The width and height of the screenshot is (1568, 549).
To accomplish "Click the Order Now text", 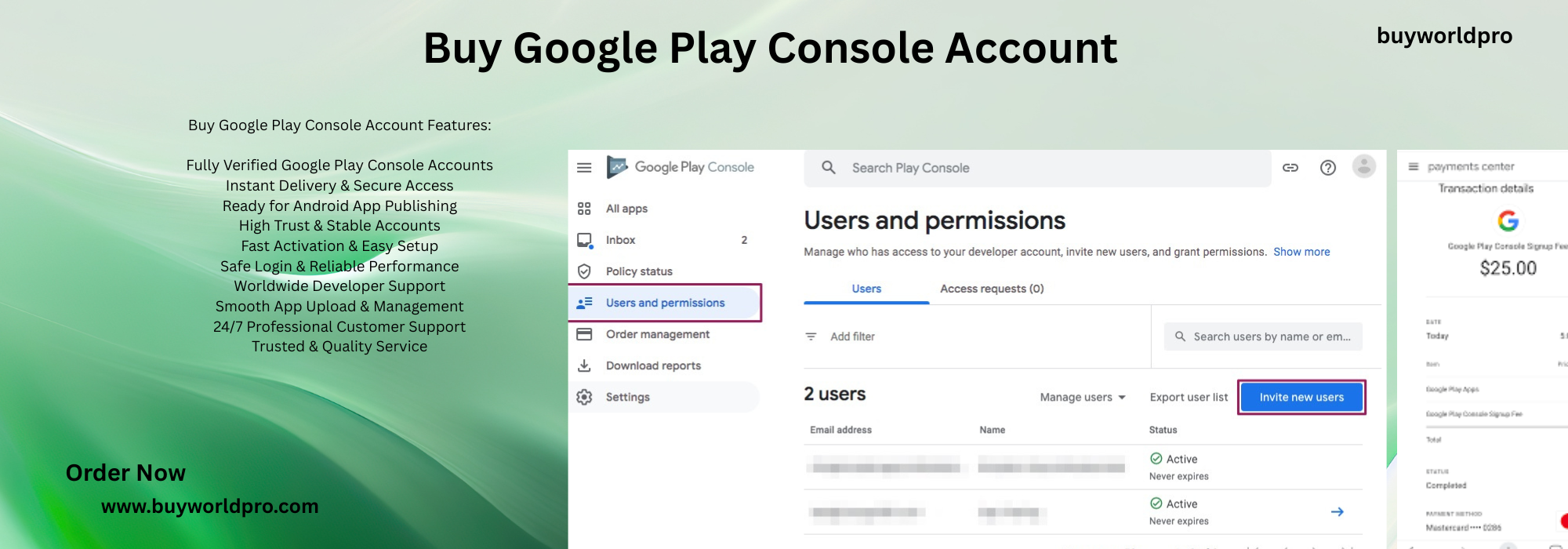I will click(x=125, y=473).
